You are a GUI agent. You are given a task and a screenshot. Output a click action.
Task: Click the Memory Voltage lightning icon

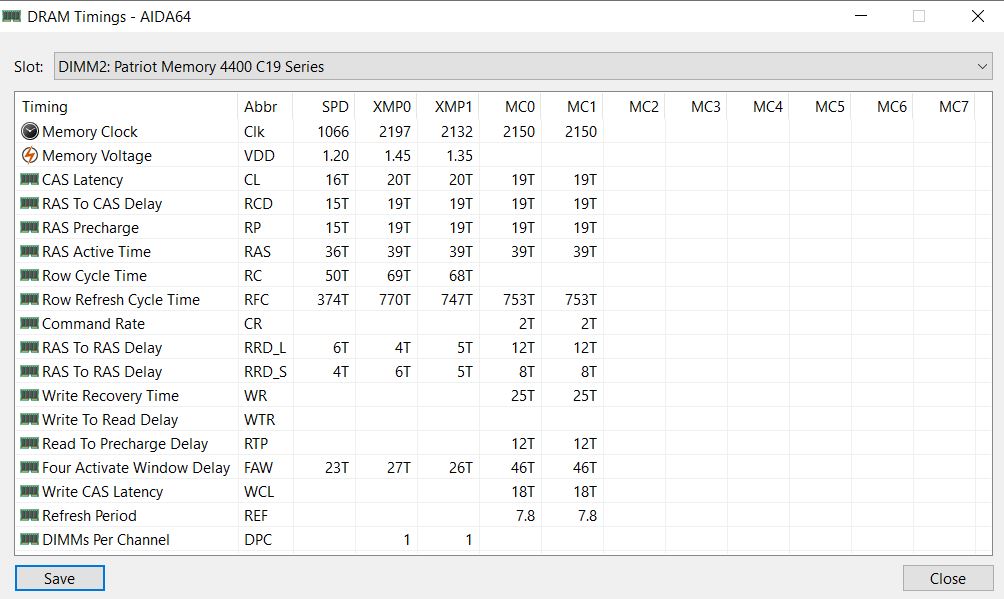pos(29,155)
